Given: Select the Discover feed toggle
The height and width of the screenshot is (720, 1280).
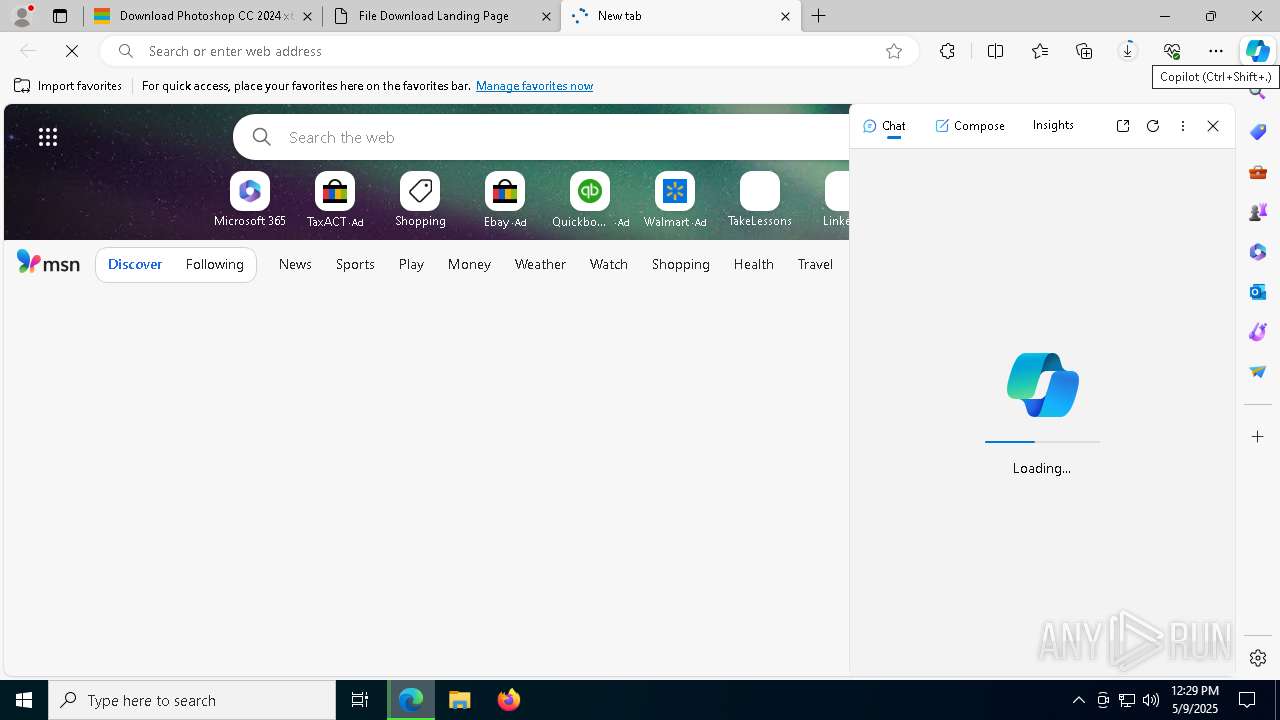Looking at the screenshot, I should 135,264.
